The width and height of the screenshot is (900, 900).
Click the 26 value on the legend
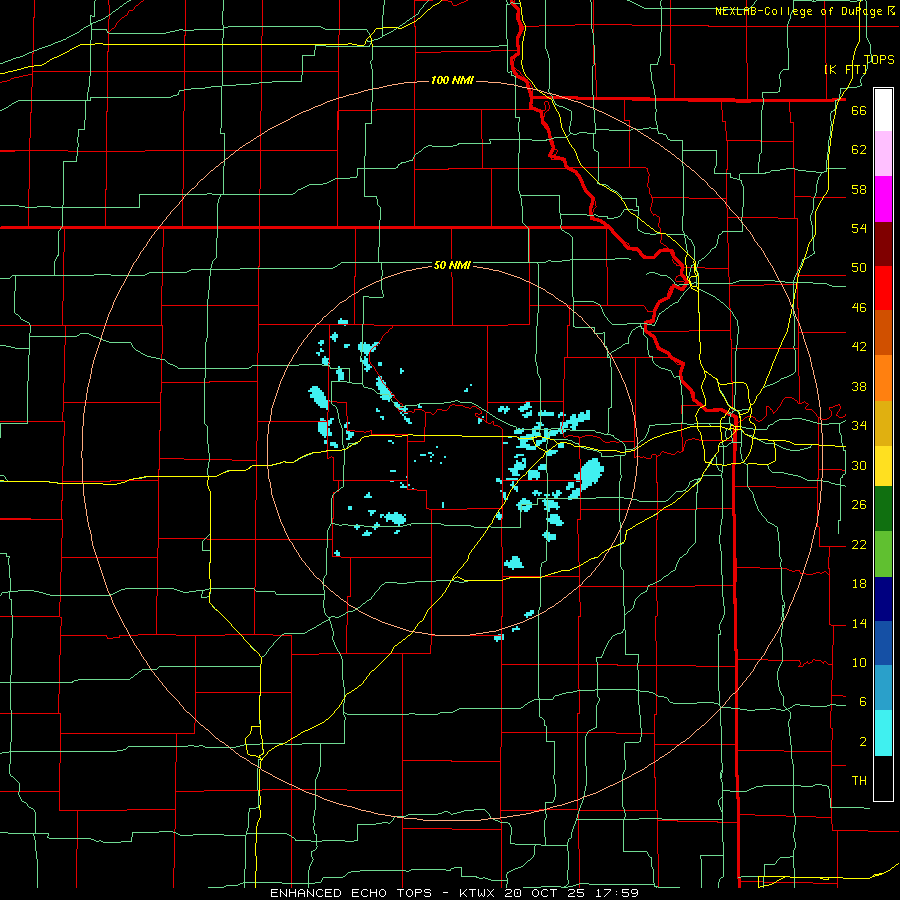click(x=859, y=505)
